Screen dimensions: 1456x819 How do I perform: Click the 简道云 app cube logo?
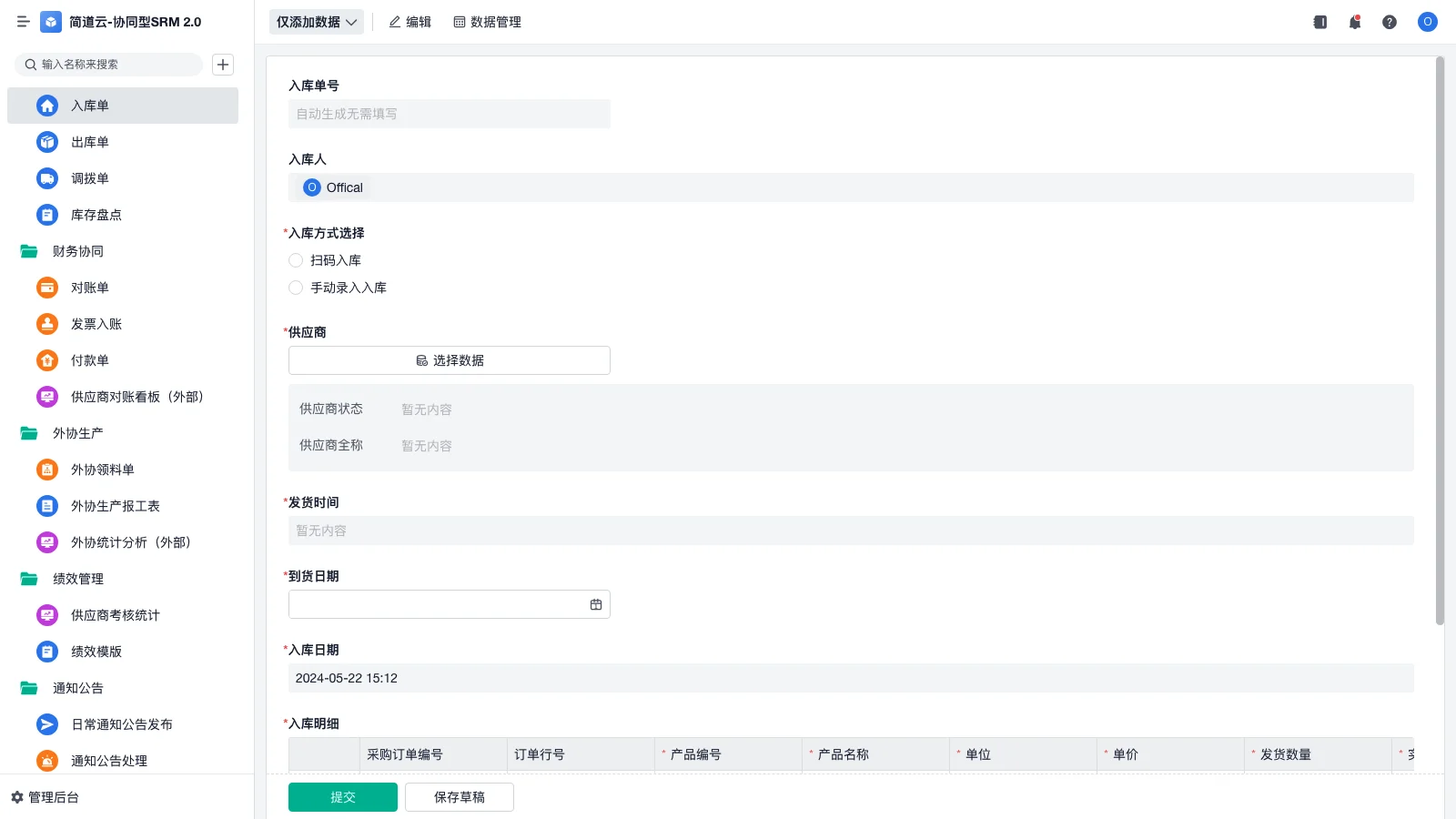[51, 22]
